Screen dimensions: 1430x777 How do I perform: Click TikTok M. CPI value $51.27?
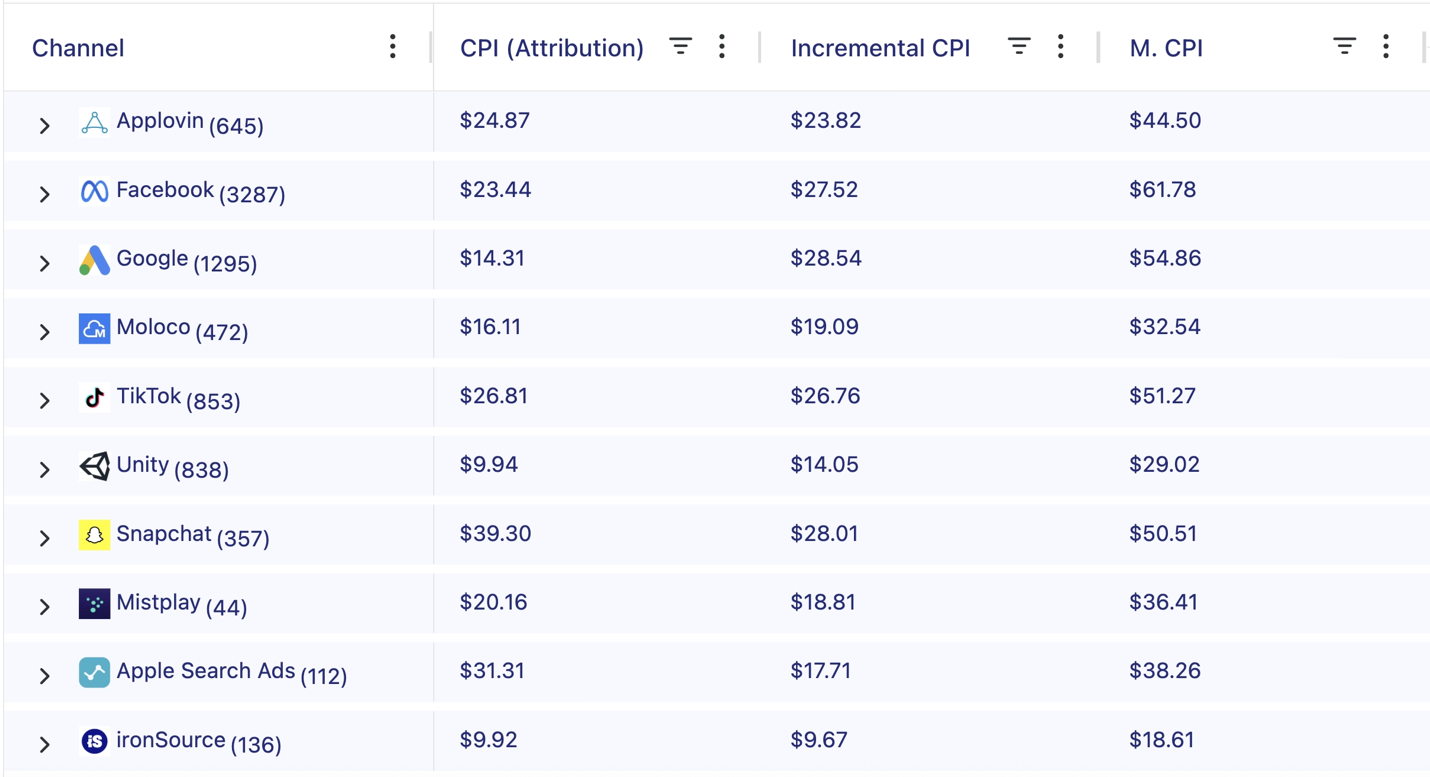(x=1163, y=396)
